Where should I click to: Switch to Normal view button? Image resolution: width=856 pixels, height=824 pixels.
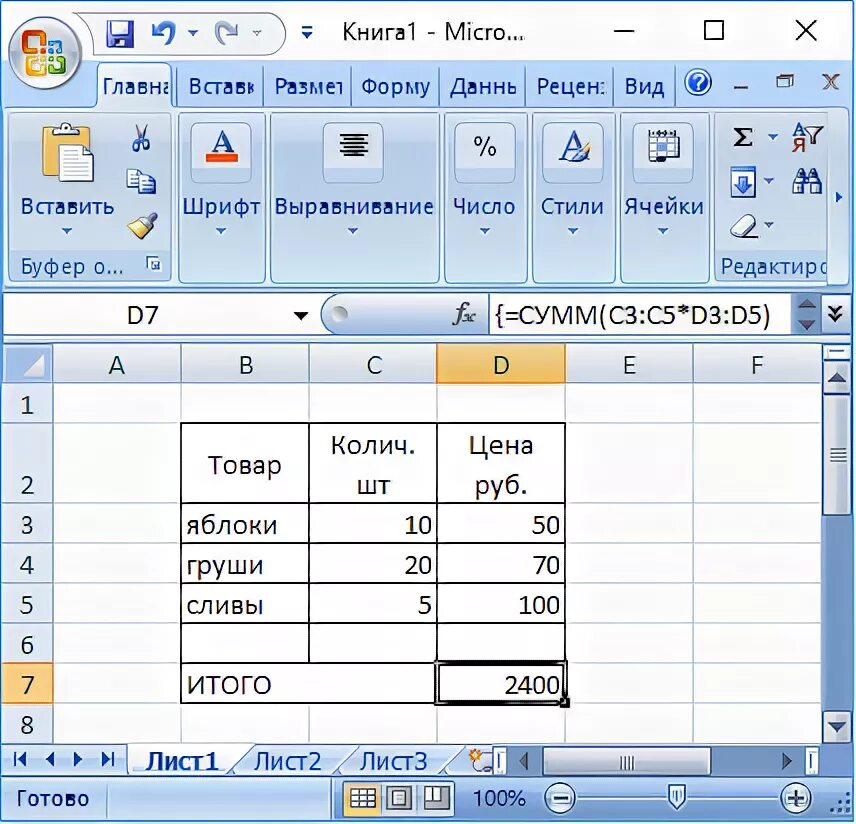362,799
